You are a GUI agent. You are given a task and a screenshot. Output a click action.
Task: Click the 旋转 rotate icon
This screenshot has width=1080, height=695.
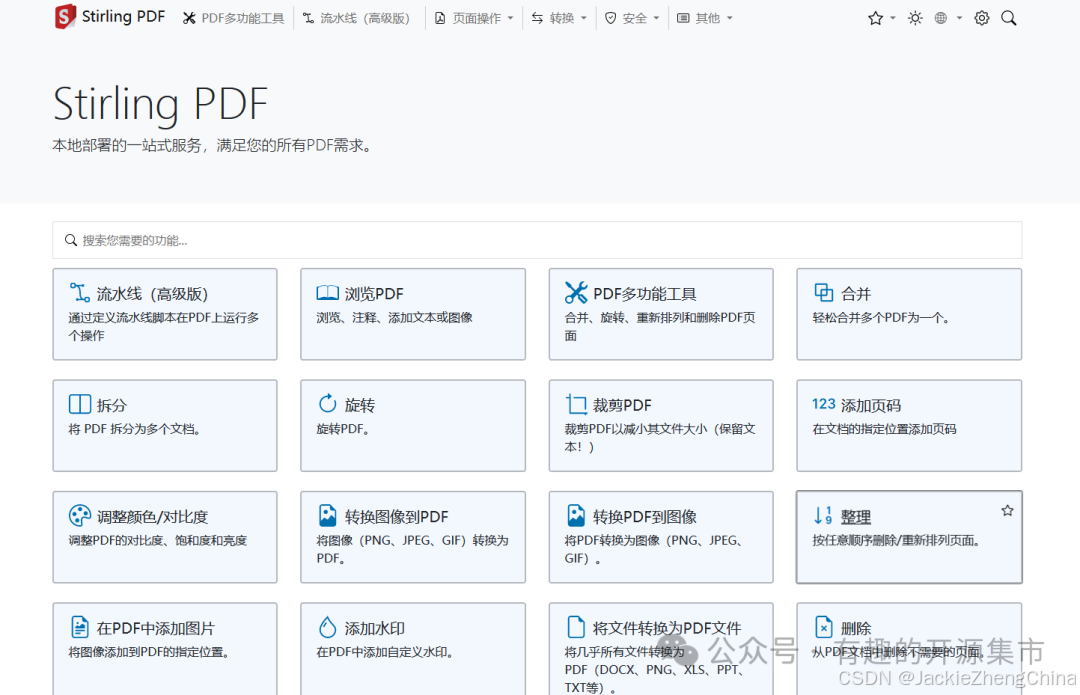pyautogui.click(x=327, y=404)
